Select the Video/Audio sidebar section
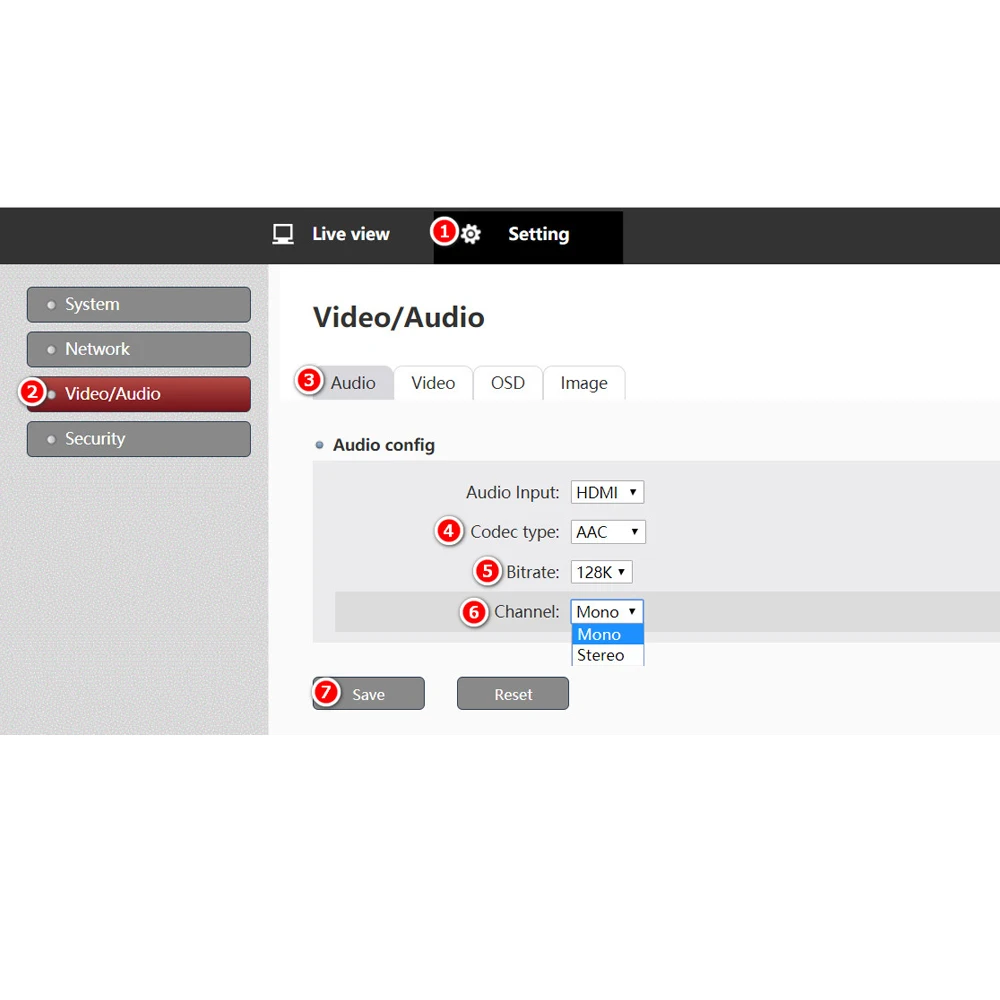 (138, 393)
